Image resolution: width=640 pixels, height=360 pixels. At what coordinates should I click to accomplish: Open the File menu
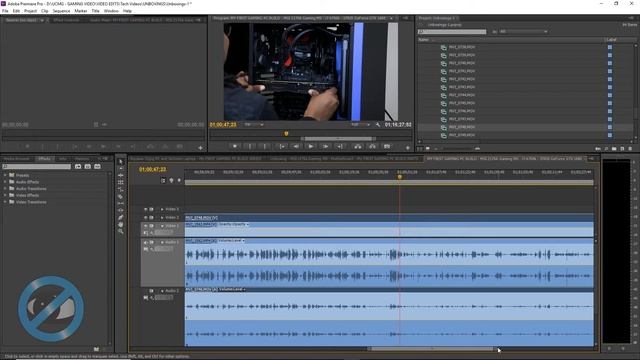[x=5, y=11]
